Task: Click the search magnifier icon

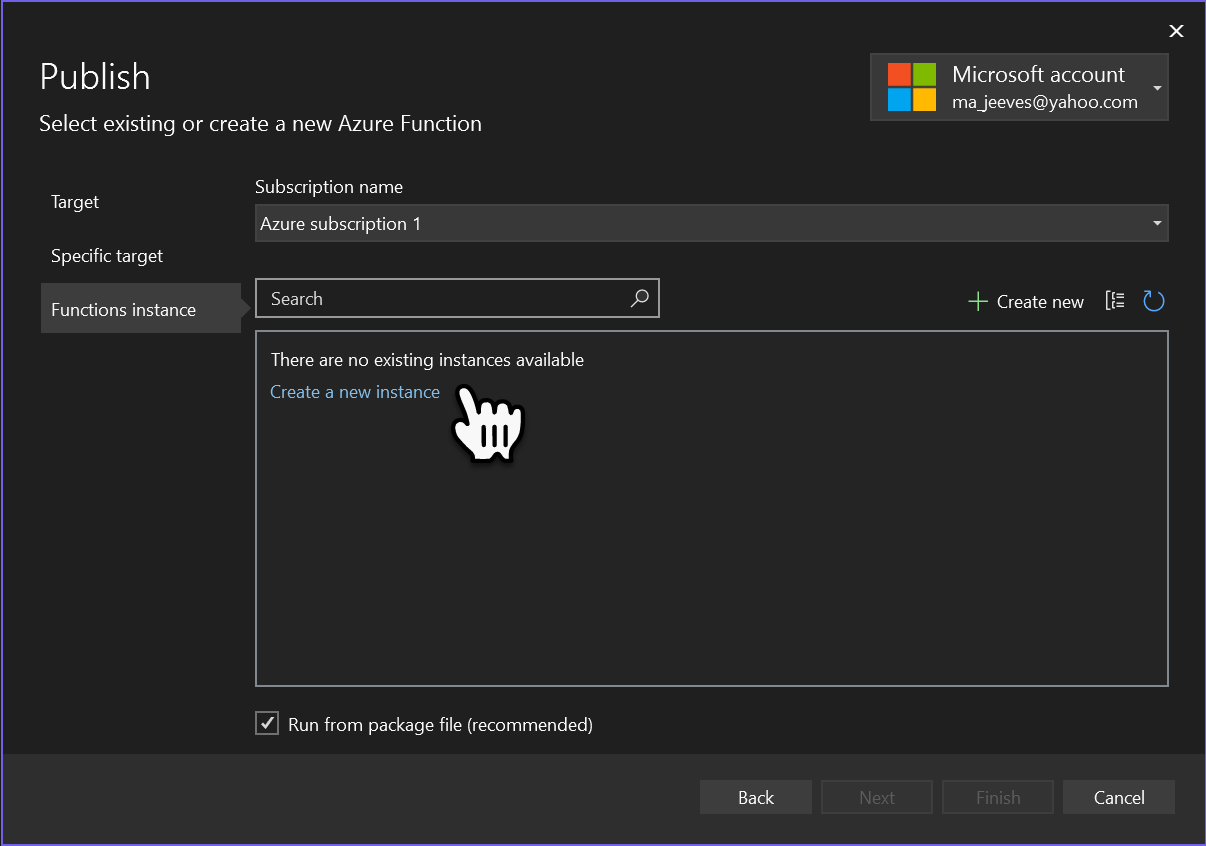Action: (639, 298)
